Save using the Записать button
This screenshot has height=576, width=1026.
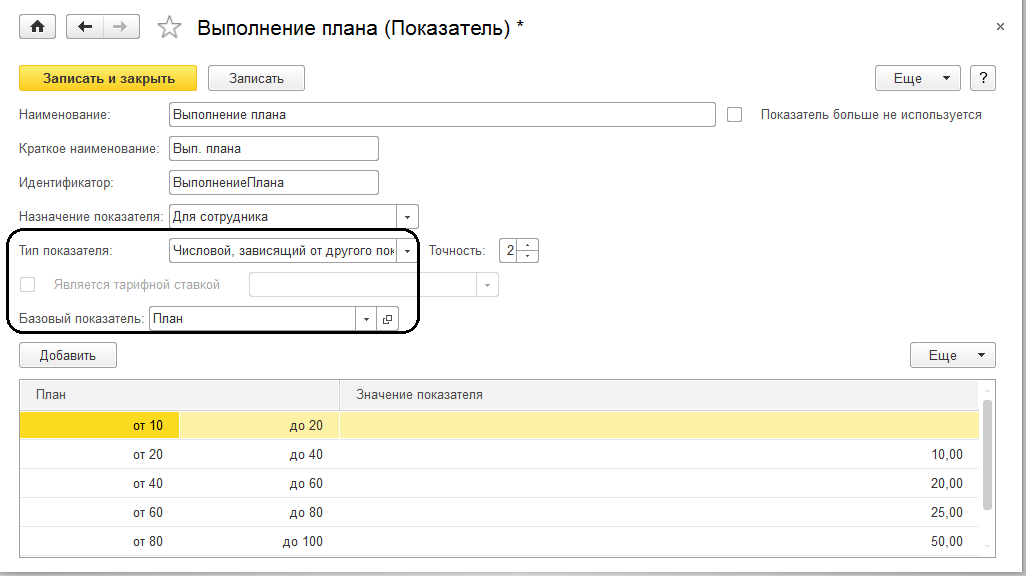256,78
